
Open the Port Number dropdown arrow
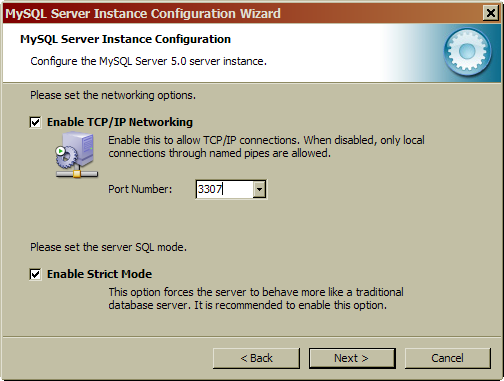click(259, 189)
